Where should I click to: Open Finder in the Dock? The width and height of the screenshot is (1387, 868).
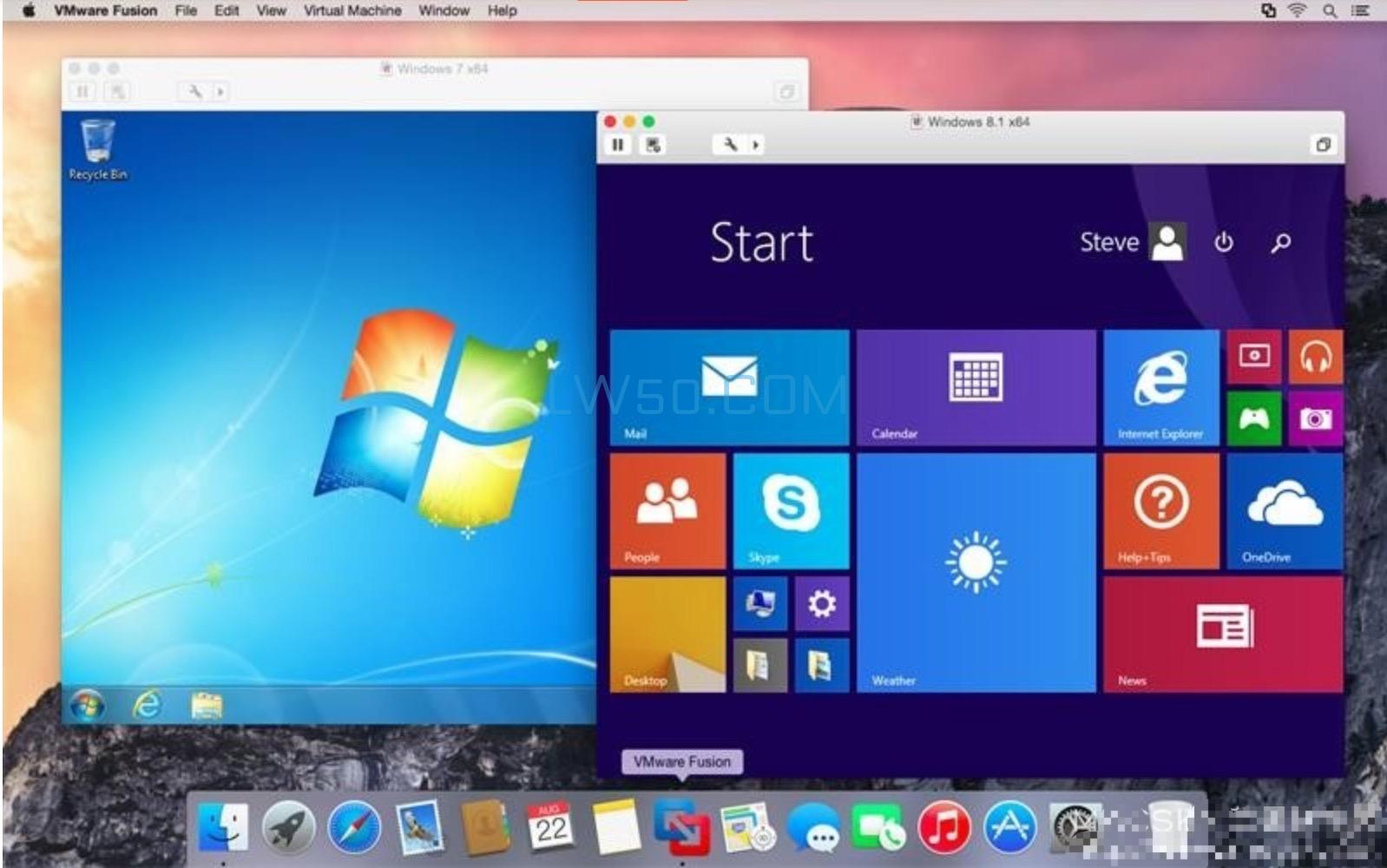pos(222,827)
